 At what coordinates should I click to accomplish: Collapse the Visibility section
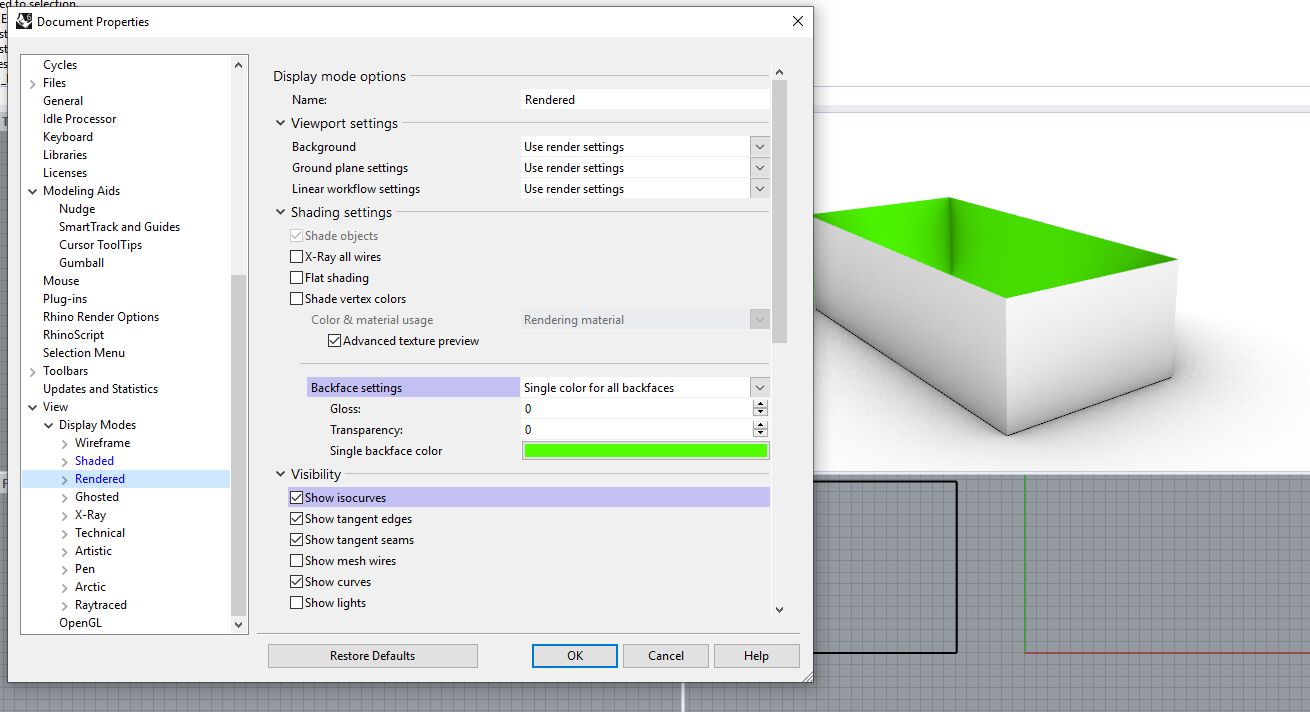point(281,475)
